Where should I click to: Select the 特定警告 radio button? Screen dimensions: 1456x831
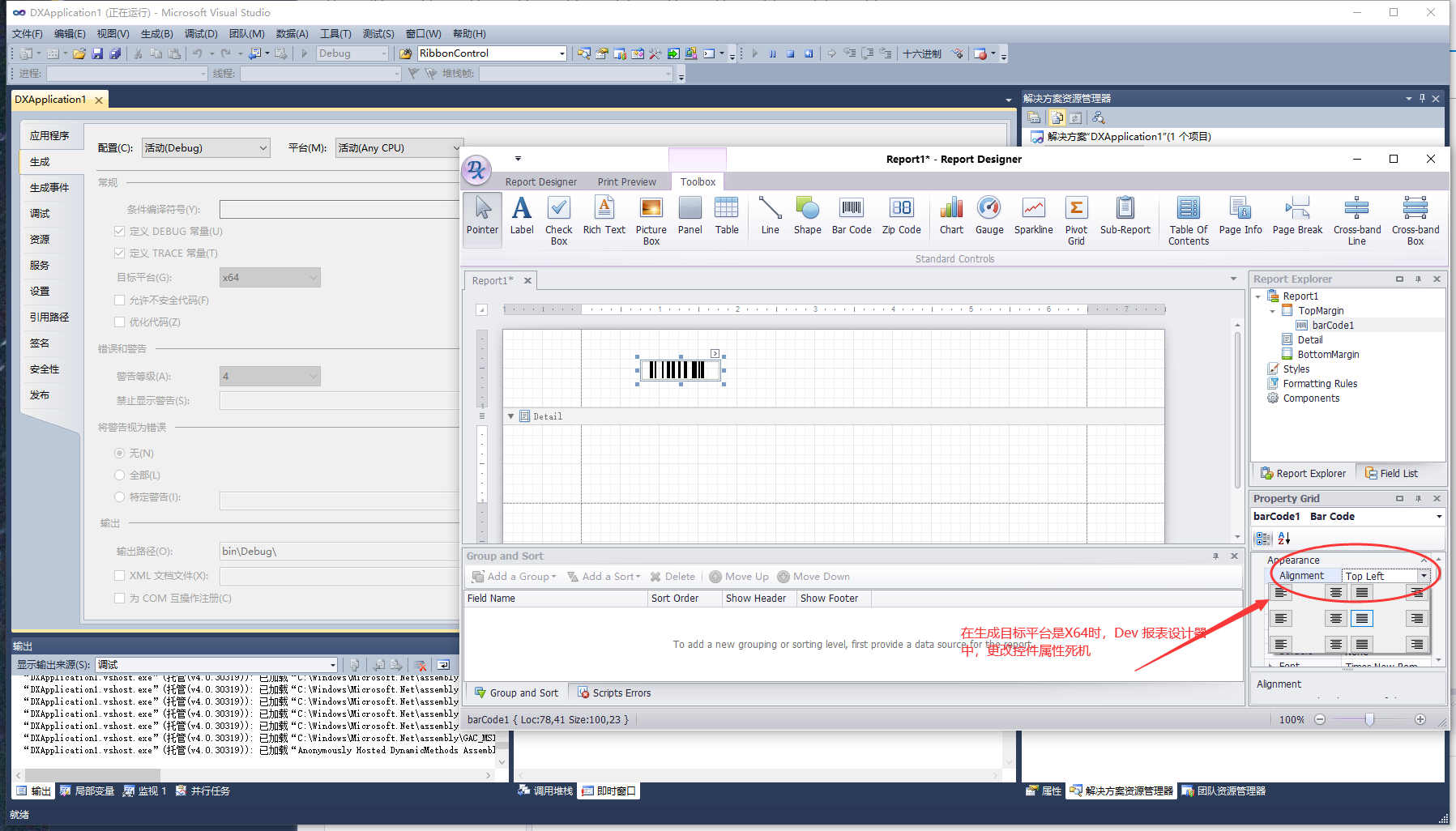[x=120, y=496]
